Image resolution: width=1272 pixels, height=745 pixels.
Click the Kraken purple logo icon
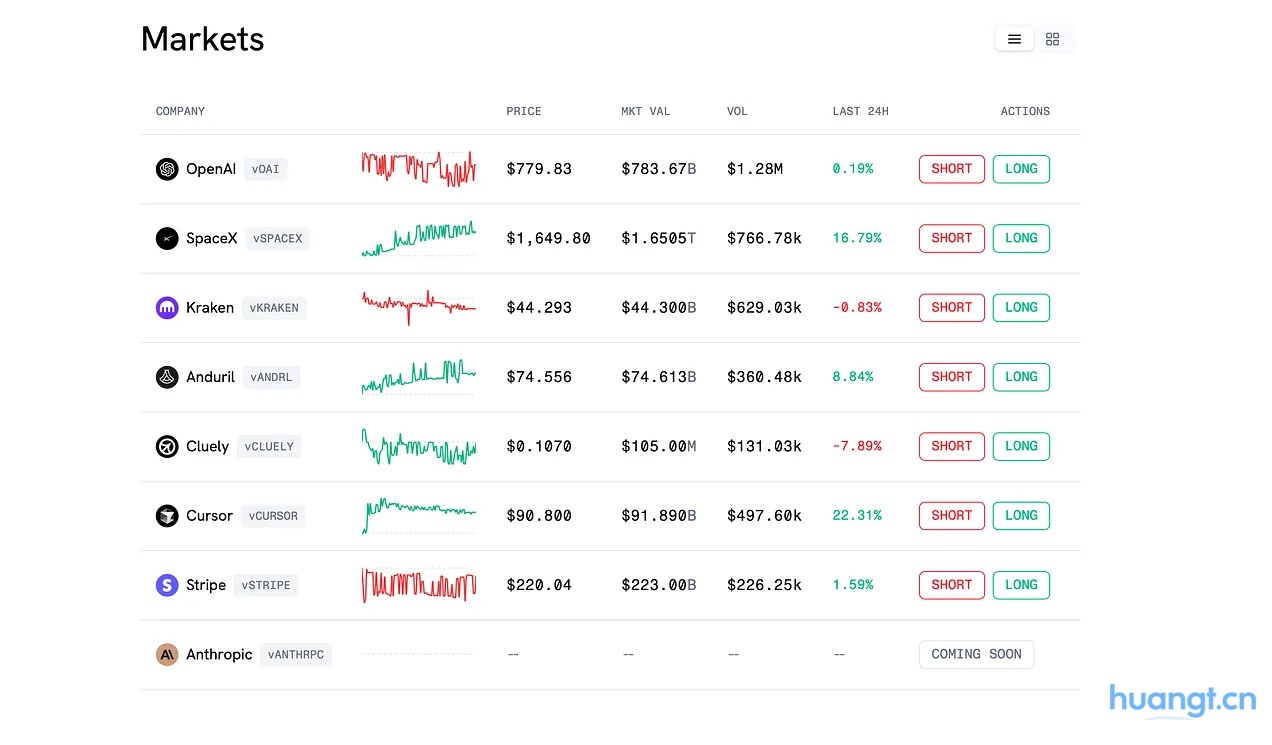coord(167,308)
